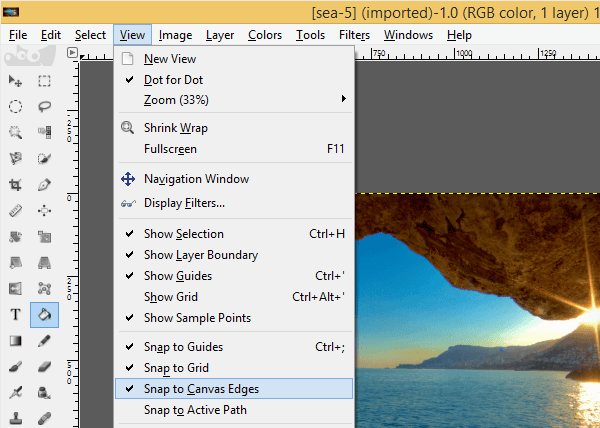
Task: Open Display Filters... dialog
Action: (x=234, y=203)
